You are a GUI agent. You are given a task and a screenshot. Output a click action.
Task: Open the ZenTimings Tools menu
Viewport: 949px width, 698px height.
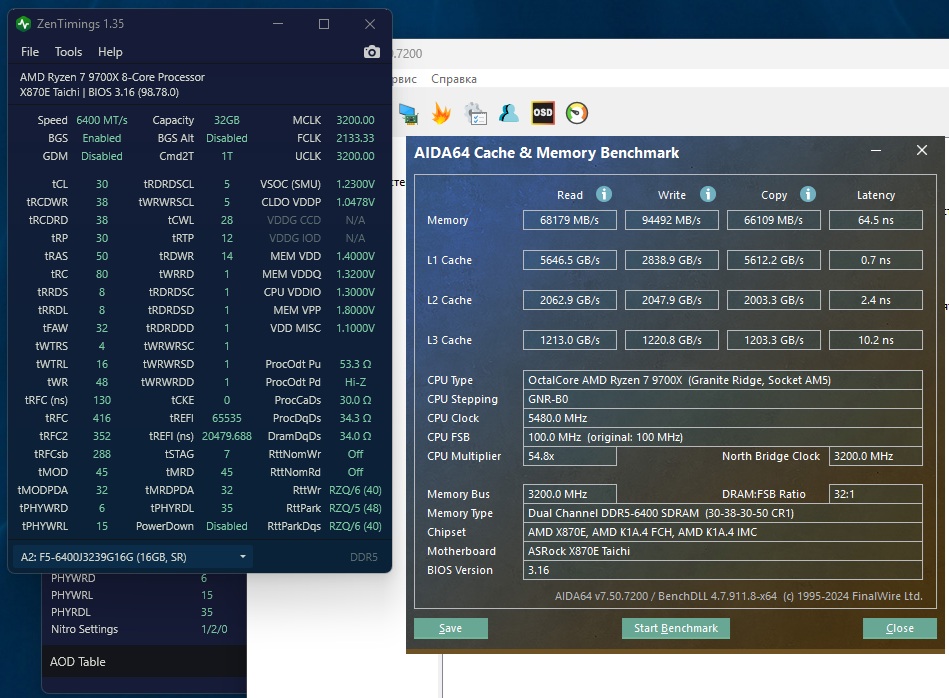pos(68,52)
